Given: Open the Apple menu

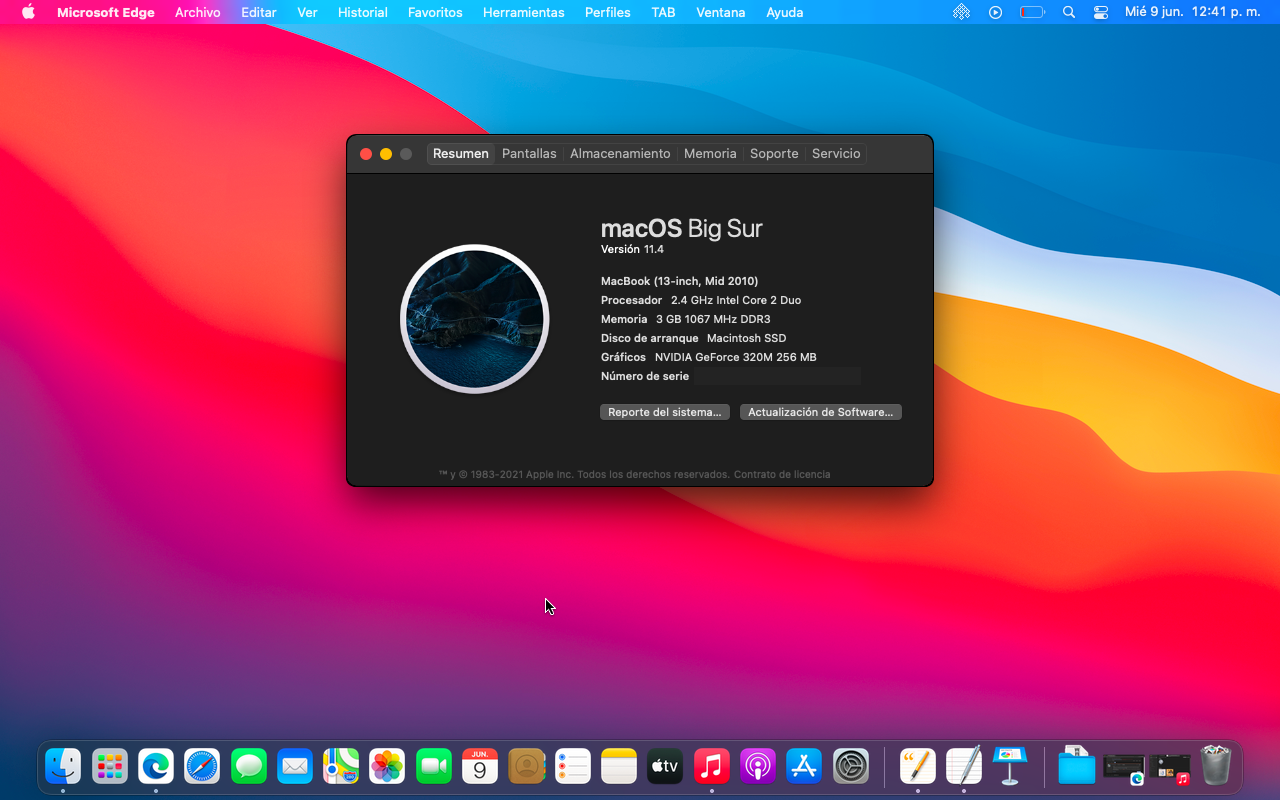Looking at the screenshot, I should pyautogui.click(x=28, y=12).
